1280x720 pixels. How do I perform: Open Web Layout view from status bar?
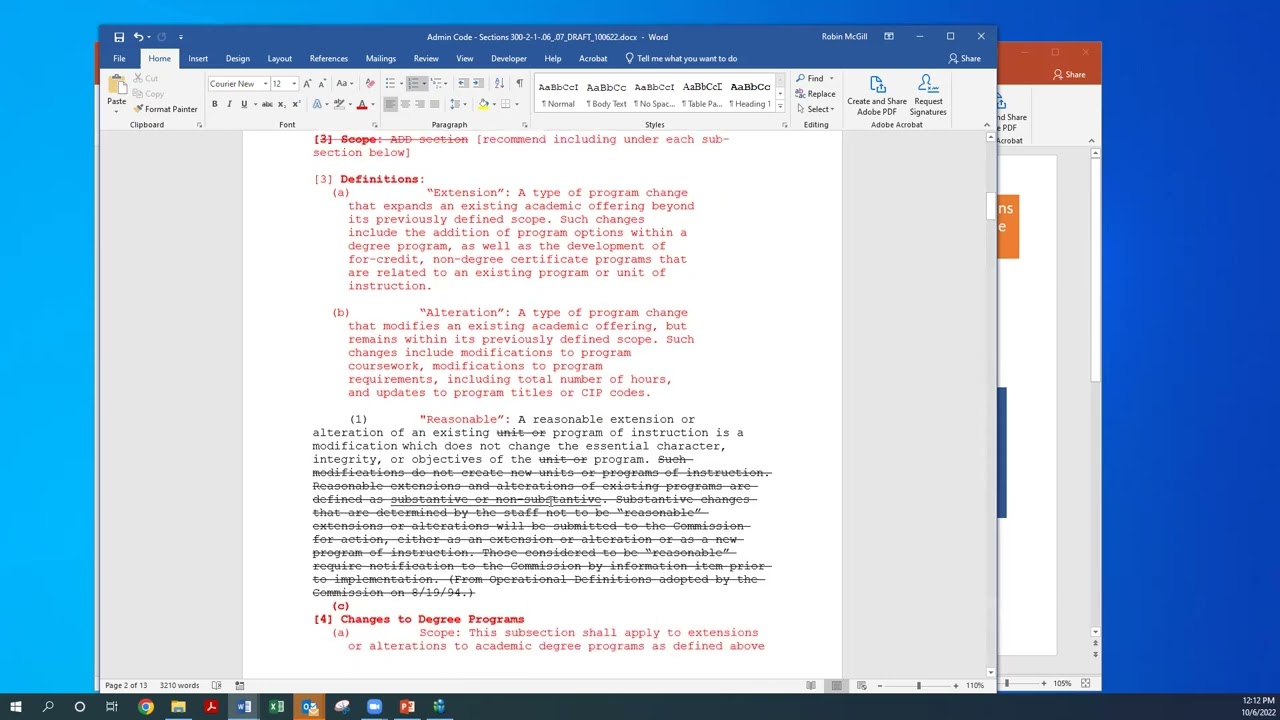[x=860, y=685]
